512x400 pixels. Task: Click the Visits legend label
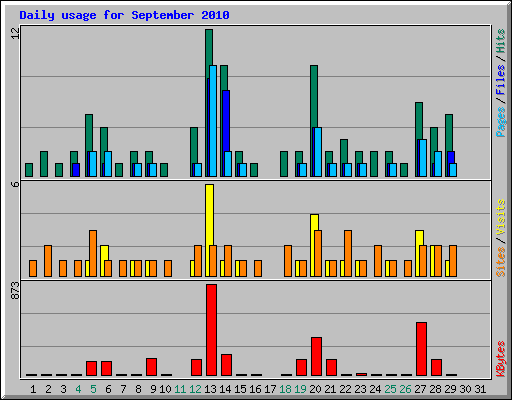[x=500, y=217]
